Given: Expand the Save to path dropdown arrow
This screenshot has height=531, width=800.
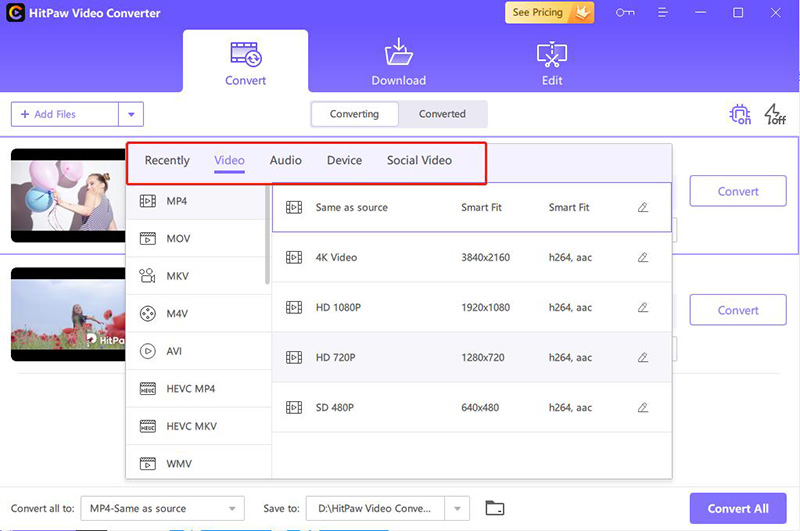Looking at the screenshot, I should [457, 508].
